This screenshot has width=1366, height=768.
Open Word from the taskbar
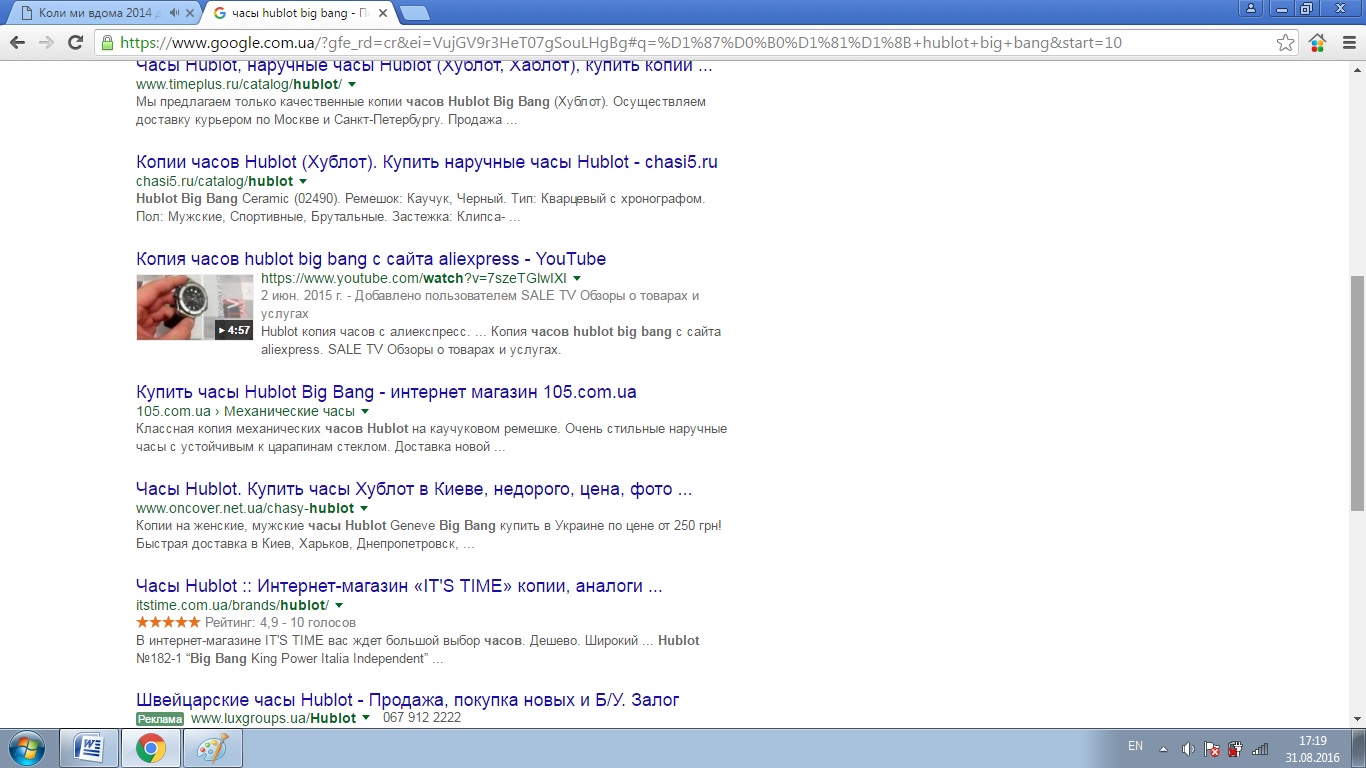[89, 748]
